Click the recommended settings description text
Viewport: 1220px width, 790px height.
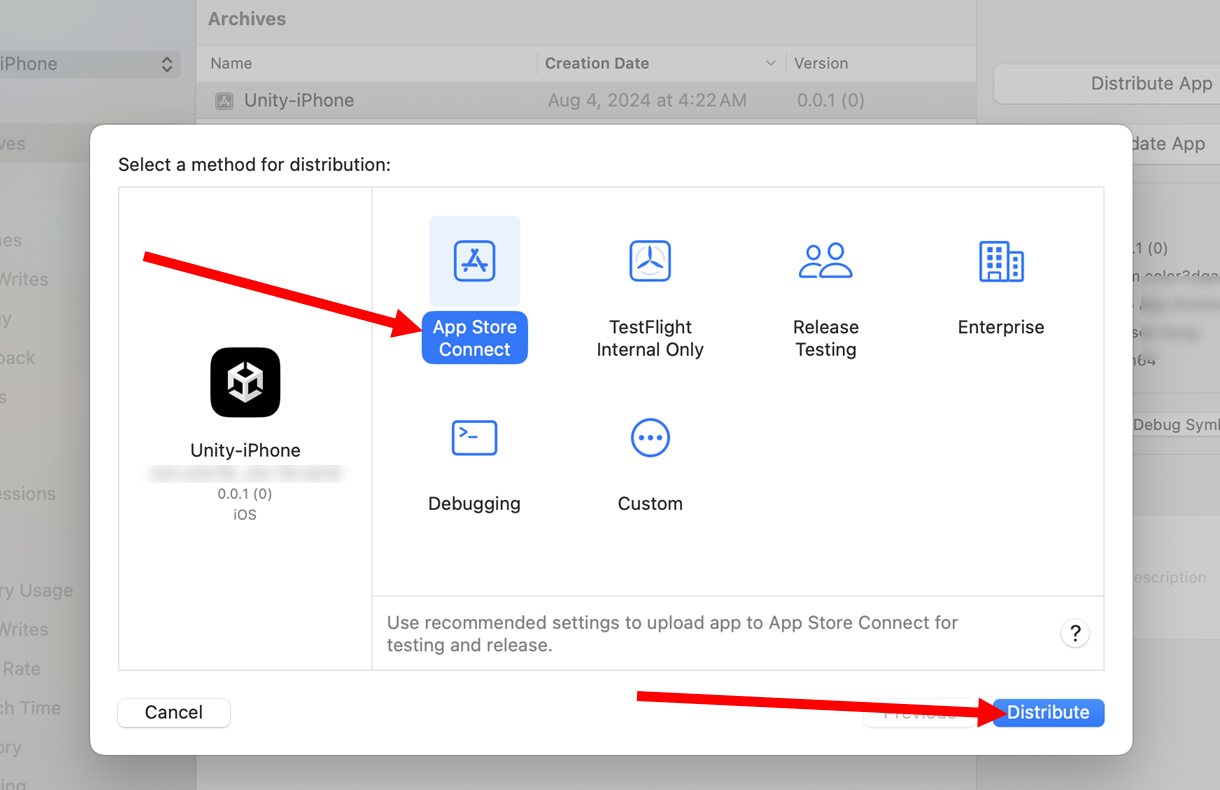click(672, 634)
